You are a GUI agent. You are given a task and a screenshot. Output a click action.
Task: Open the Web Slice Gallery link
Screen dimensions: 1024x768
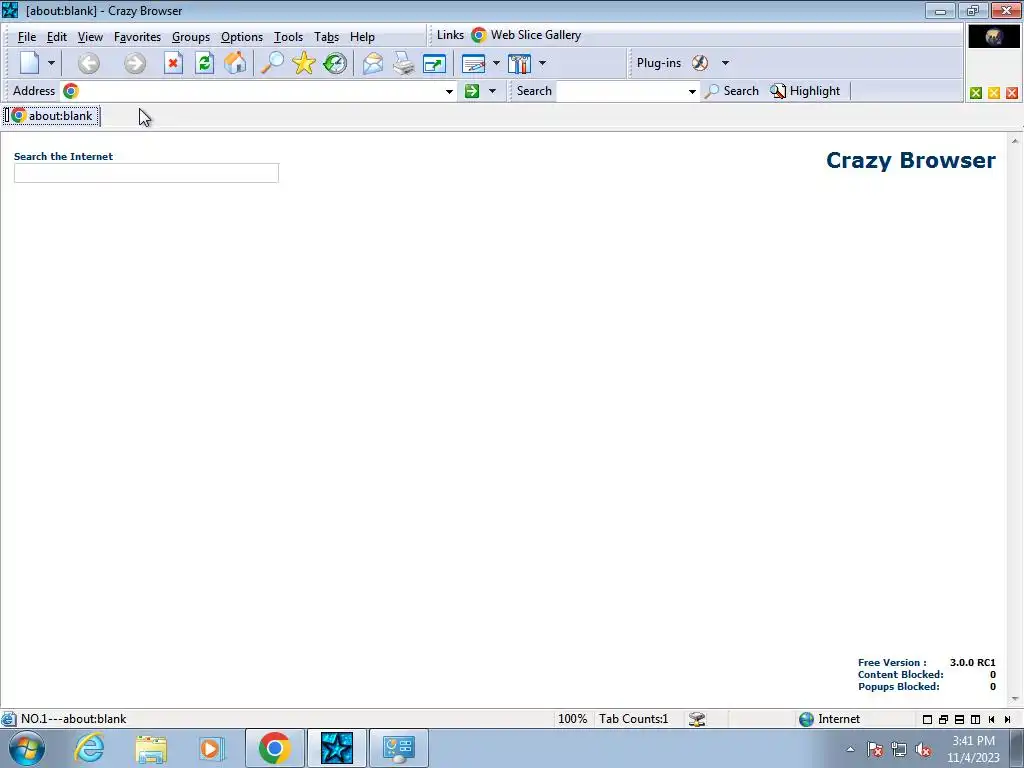pyautogui.click(x=526, y=35)
